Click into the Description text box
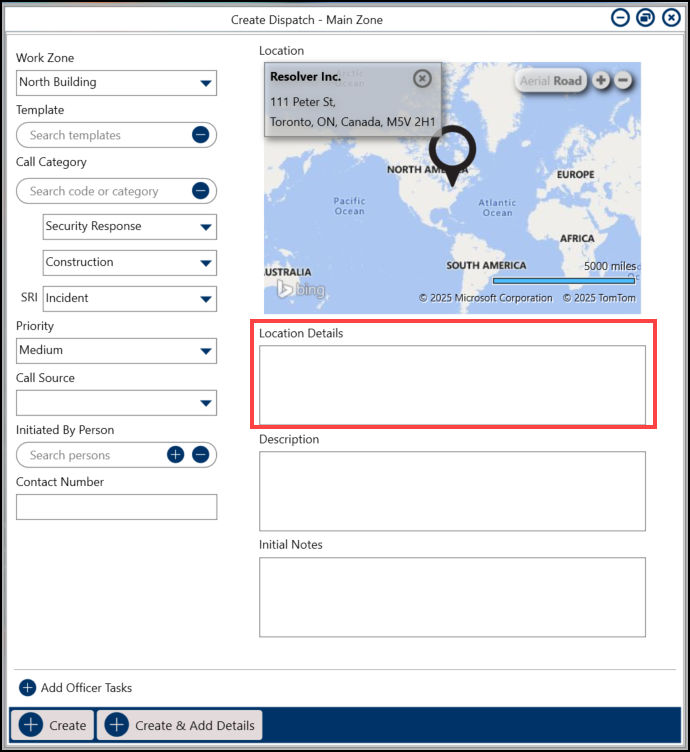The width and height of the screenshot is (690, 752). (x=452, y=491)
